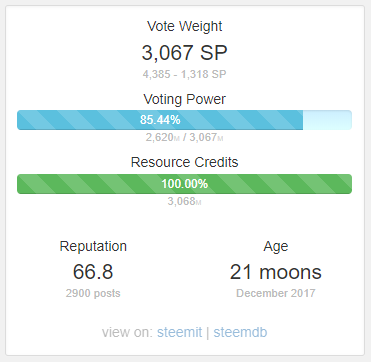Click the 3,068 resource credits amount
371x362 pixels.
pos(185,201)
